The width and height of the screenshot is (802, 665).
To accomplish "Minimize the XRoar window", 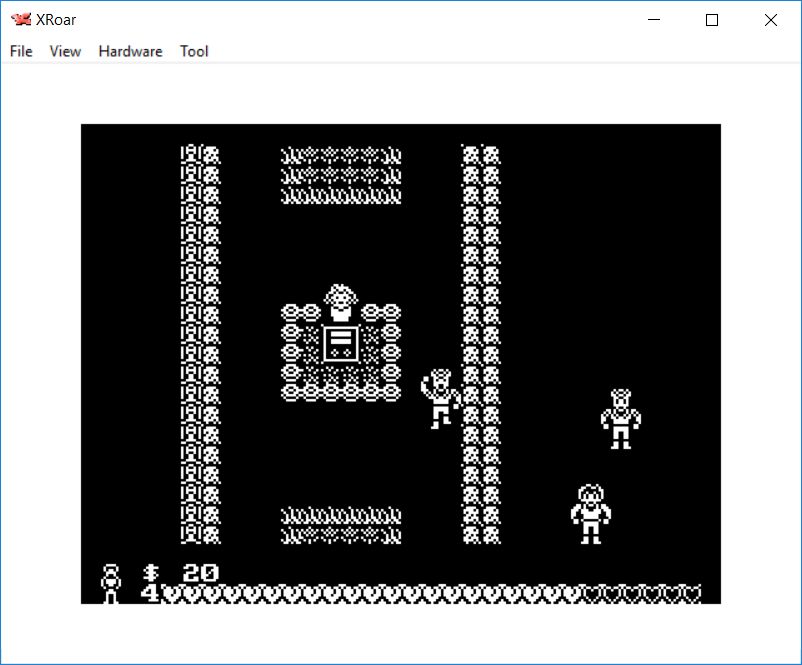I will pos(654,20).
